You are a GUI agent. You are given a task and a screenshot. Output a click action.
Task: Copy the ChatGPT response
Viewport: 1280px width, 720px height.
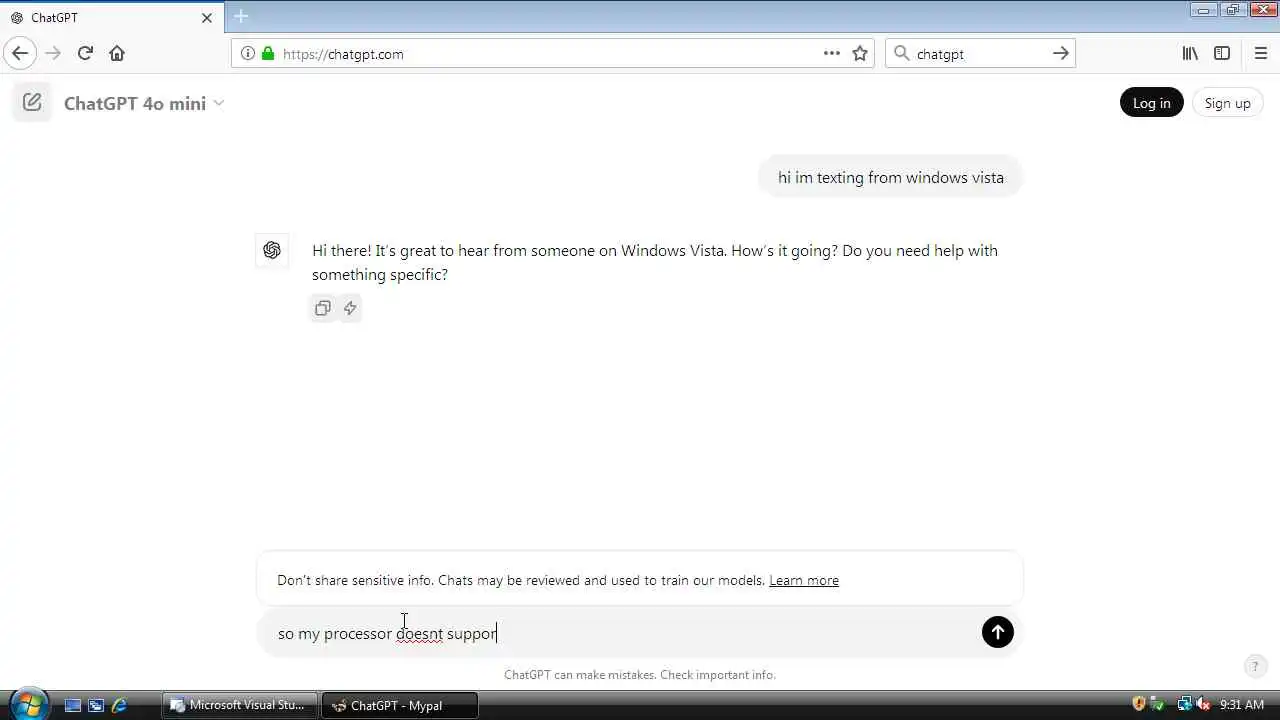pos(322,308)
